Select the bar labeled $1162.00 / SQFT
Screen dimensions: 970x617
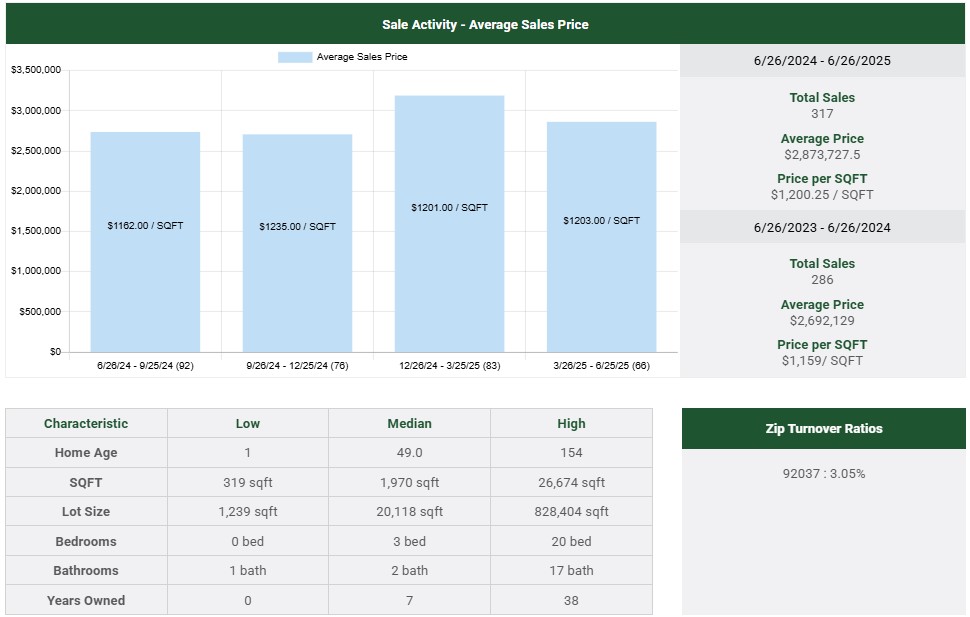(145, 242)
